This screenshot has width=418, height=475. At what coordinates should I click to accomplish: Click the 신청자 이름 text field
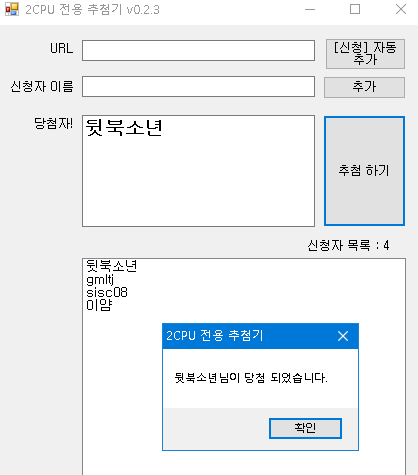click(198, 87)
